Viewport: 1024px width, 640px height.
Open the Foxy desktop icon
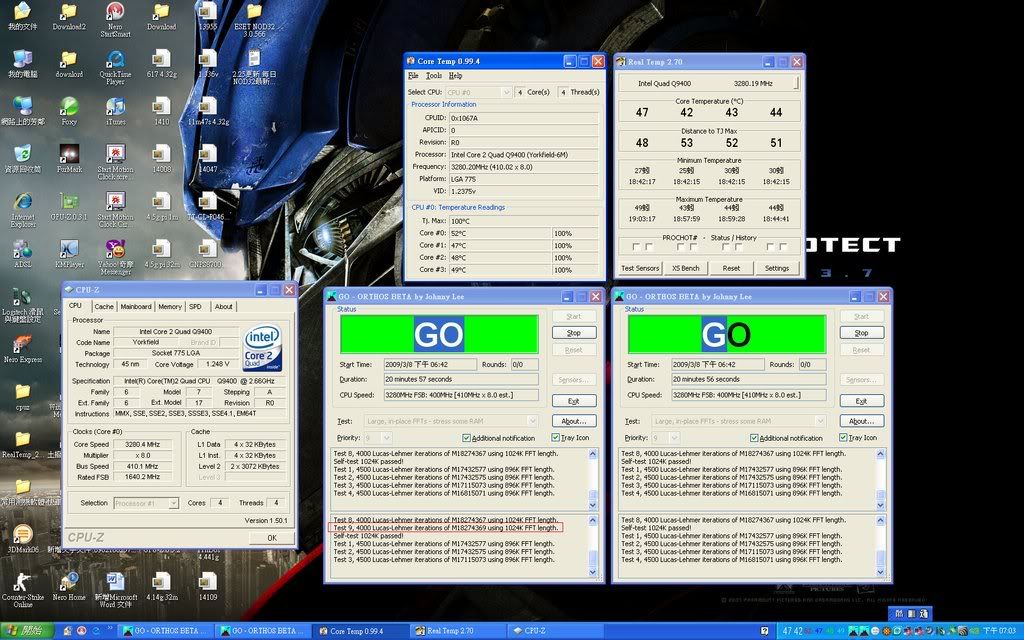click(x=69, y=111)
